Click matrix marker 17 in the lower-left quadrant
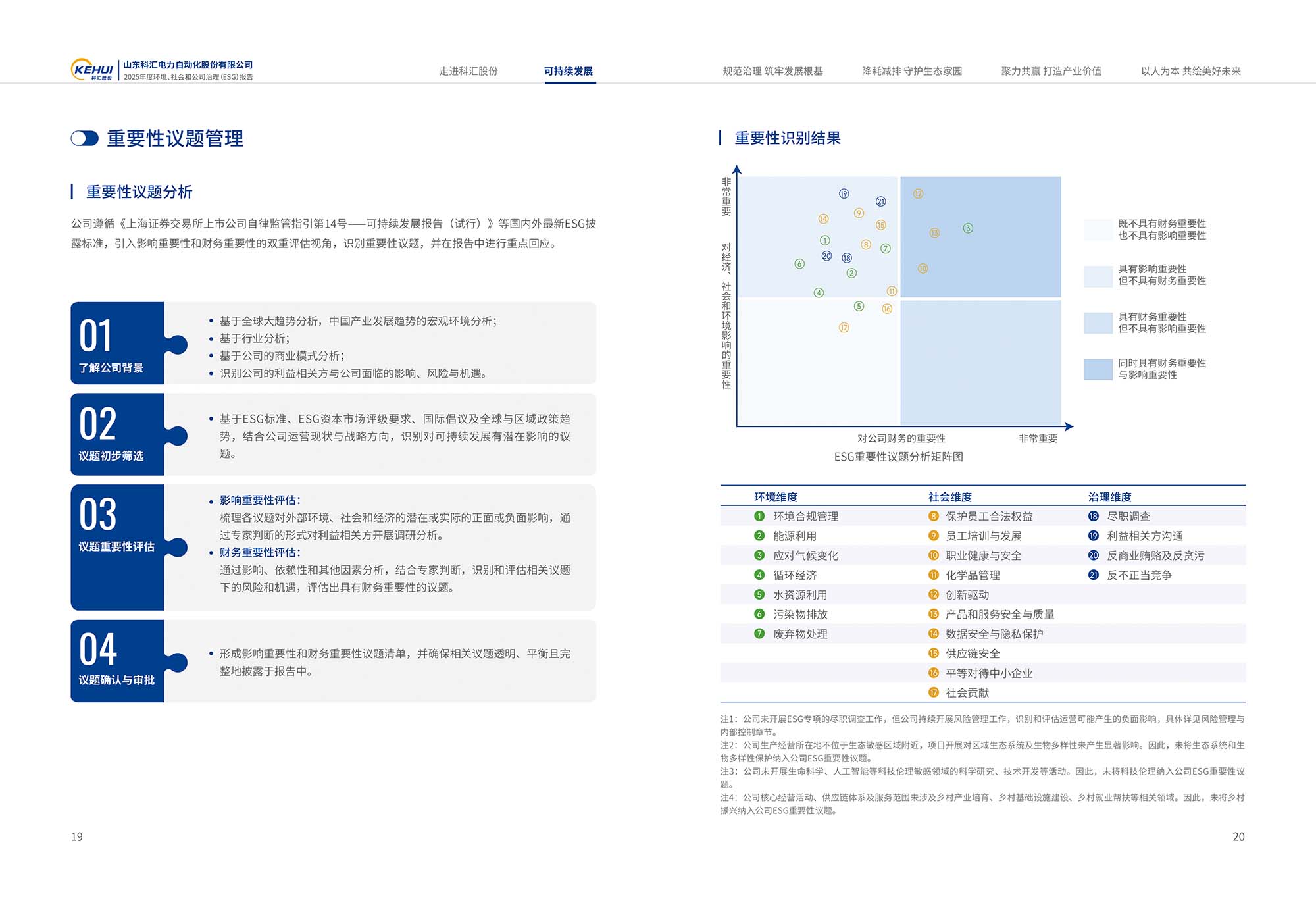This screenshot has width=1316, height=899. [x=844, y=328]
